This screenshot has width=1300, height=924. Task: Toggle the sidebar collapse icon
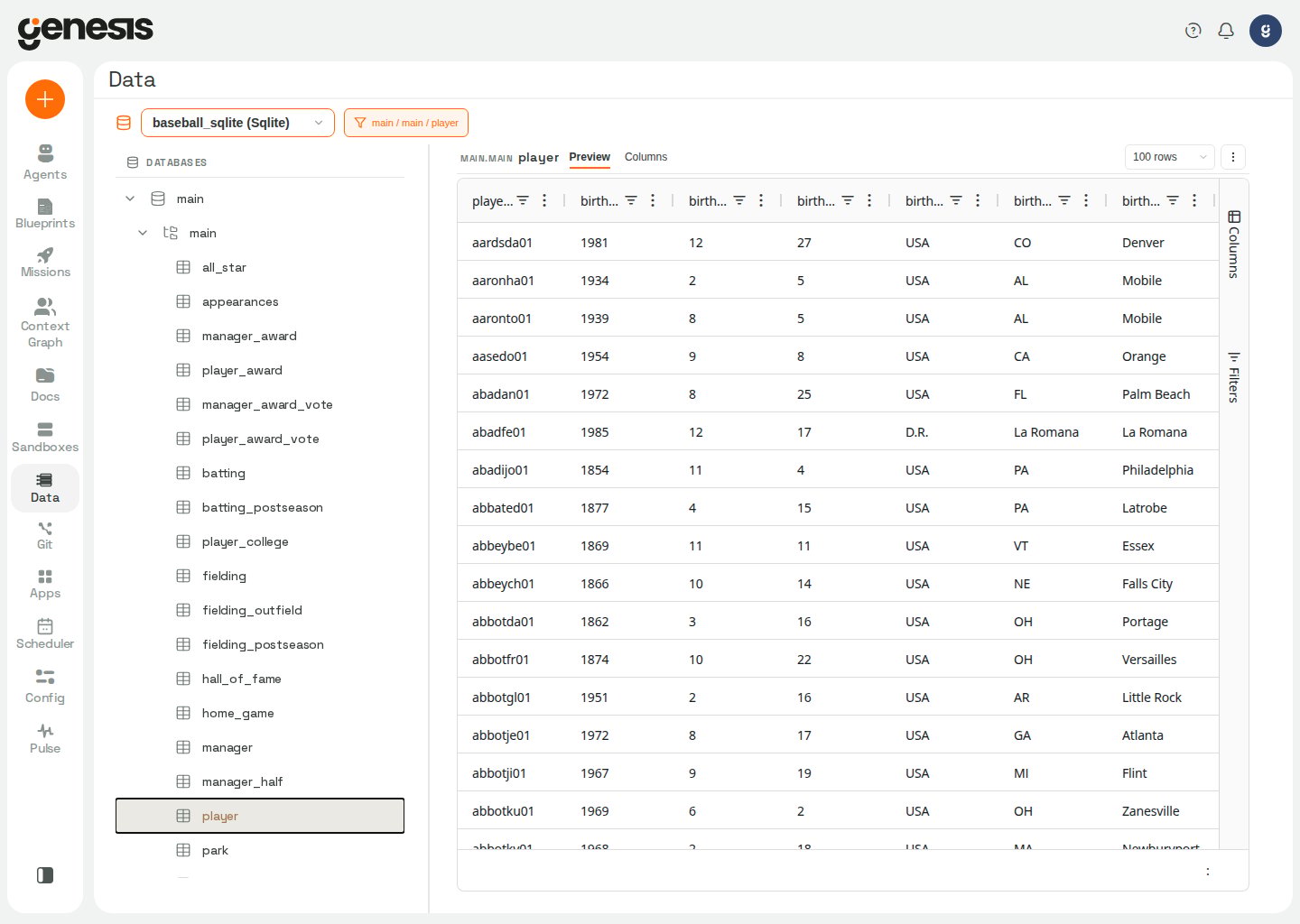point(45,875)
